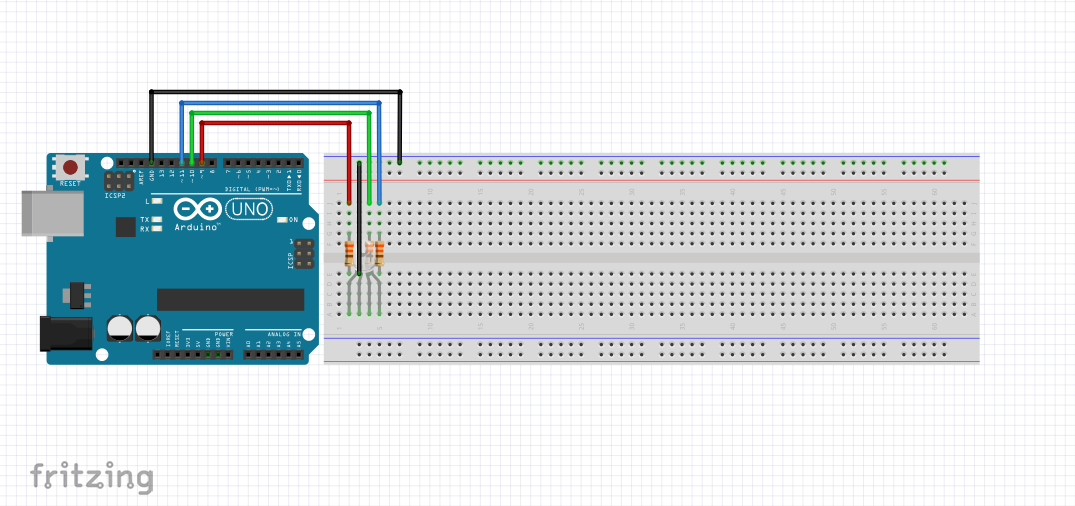Click the VIN pin on the power header
Screen dimensions: 1075x506
pos(228,354)
